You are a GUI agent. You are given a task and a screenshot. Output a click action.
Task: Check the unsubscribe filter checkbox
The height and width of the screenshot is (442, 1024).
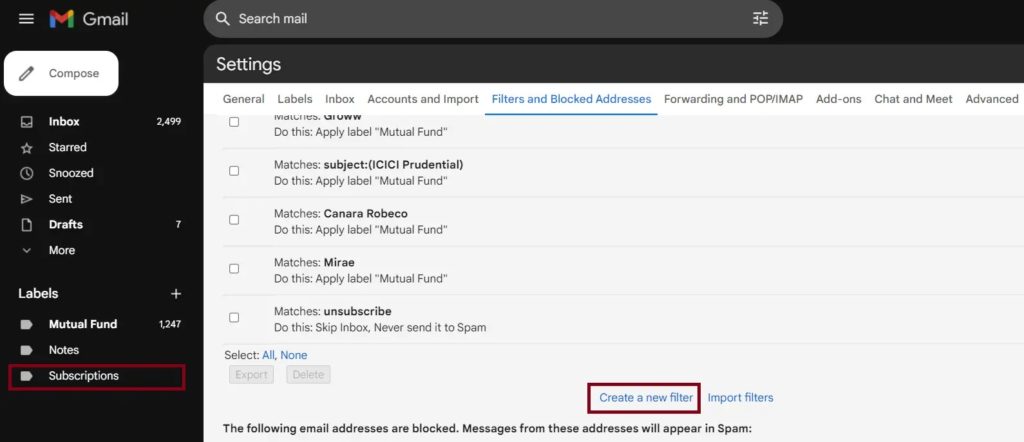tap(234, 318)
